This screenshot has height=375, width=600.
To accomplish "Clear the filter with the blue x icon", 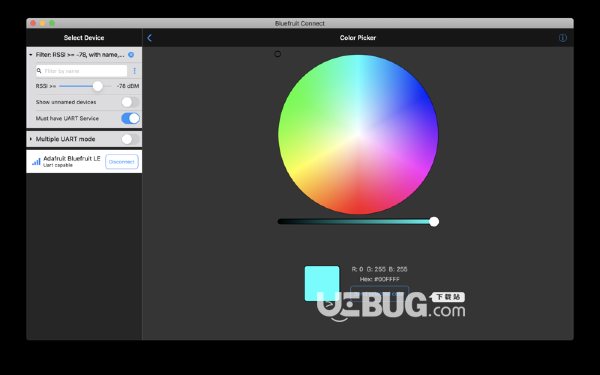I will tap(131, 55).
